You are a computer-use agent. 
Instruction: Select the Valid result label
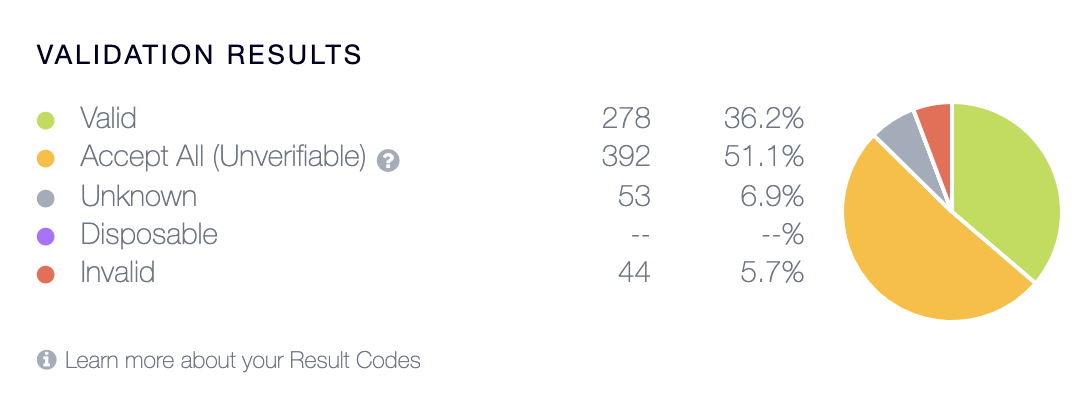point(108,118)
